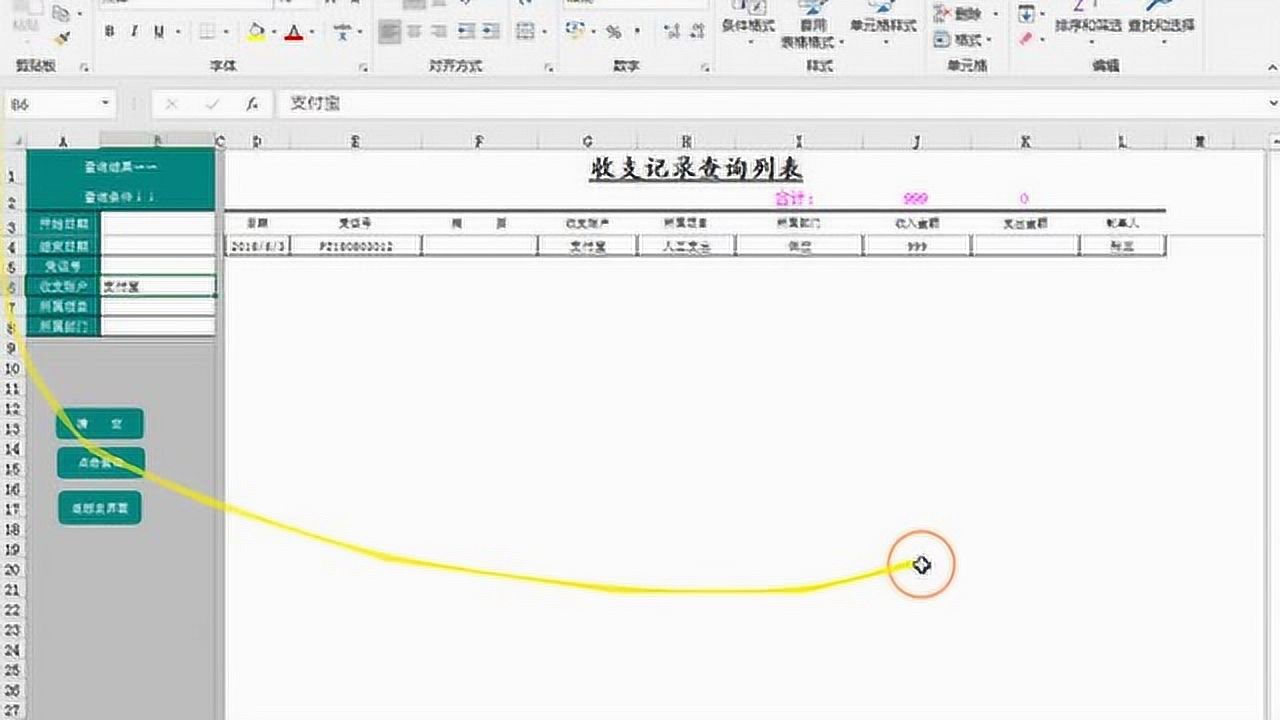
Task: Open the borders dropdown arrow
Action: 226,32
